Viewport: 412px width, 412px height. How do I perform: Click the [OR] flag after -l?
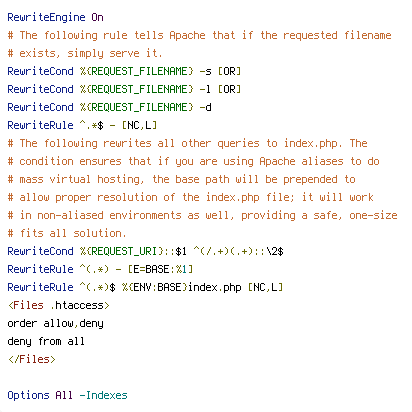point(229,89)
